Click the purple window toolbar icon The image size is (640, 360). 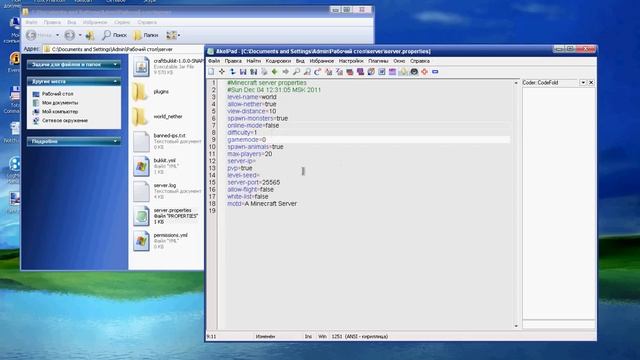[x=392, y=71]
